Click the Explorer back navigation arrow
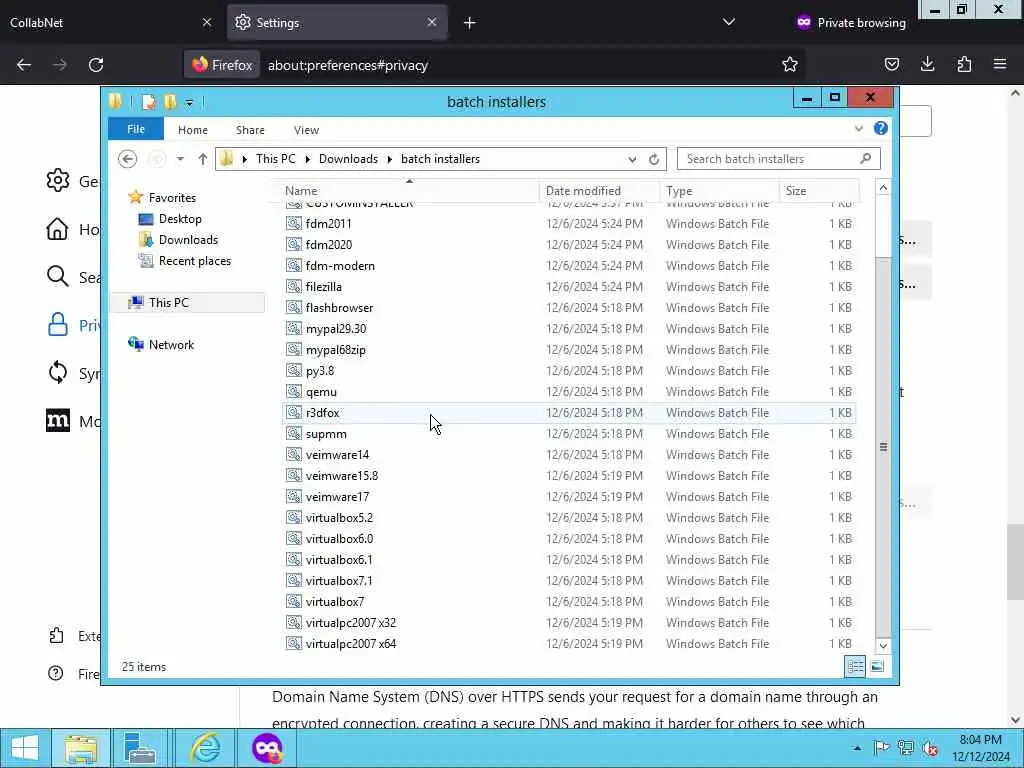The width and height of the screenshot is (1024, 768). [x=128, y=159]
